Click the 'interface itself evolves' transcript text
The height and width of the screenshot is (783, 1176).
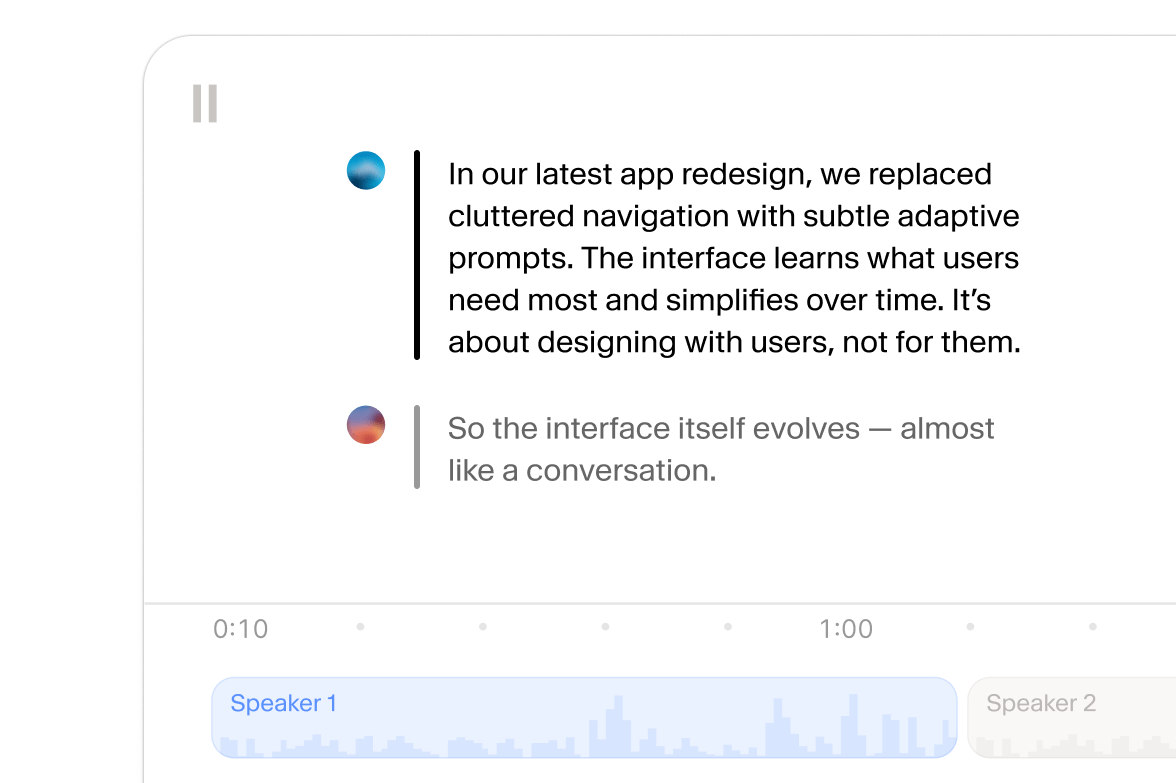pos(720,449)
